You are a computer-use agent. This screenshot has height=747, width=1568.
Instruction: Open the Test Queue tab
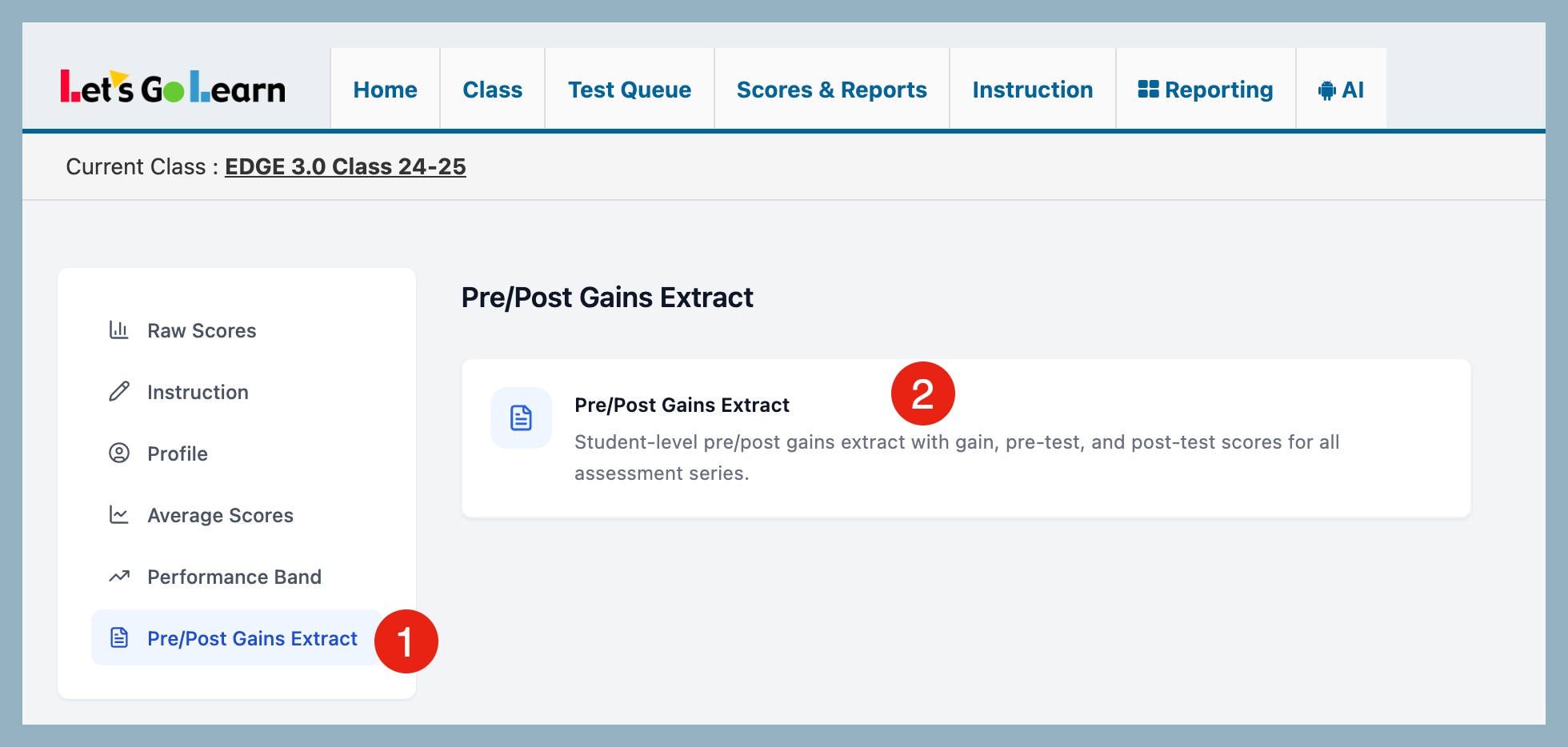[x=630, y=90]
